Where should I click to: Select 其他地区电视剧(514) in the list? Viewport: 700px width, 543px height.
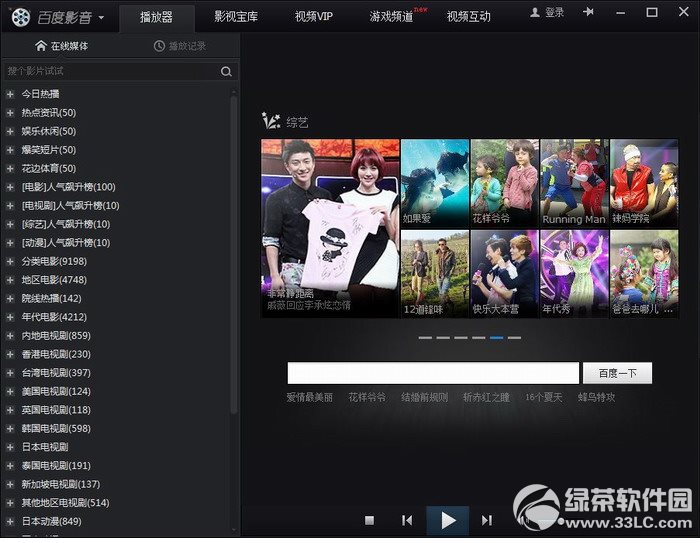[66, 503]
